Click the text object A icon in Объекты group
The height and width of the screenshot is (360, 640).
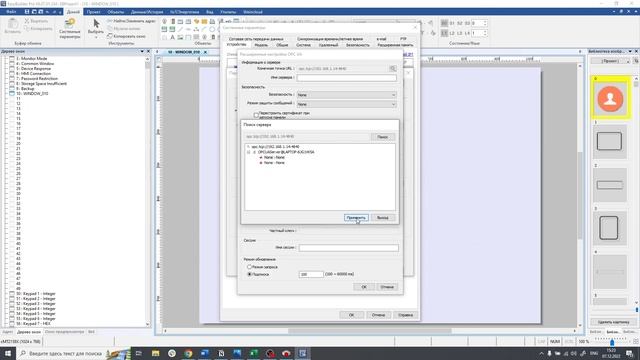(172, 37)
